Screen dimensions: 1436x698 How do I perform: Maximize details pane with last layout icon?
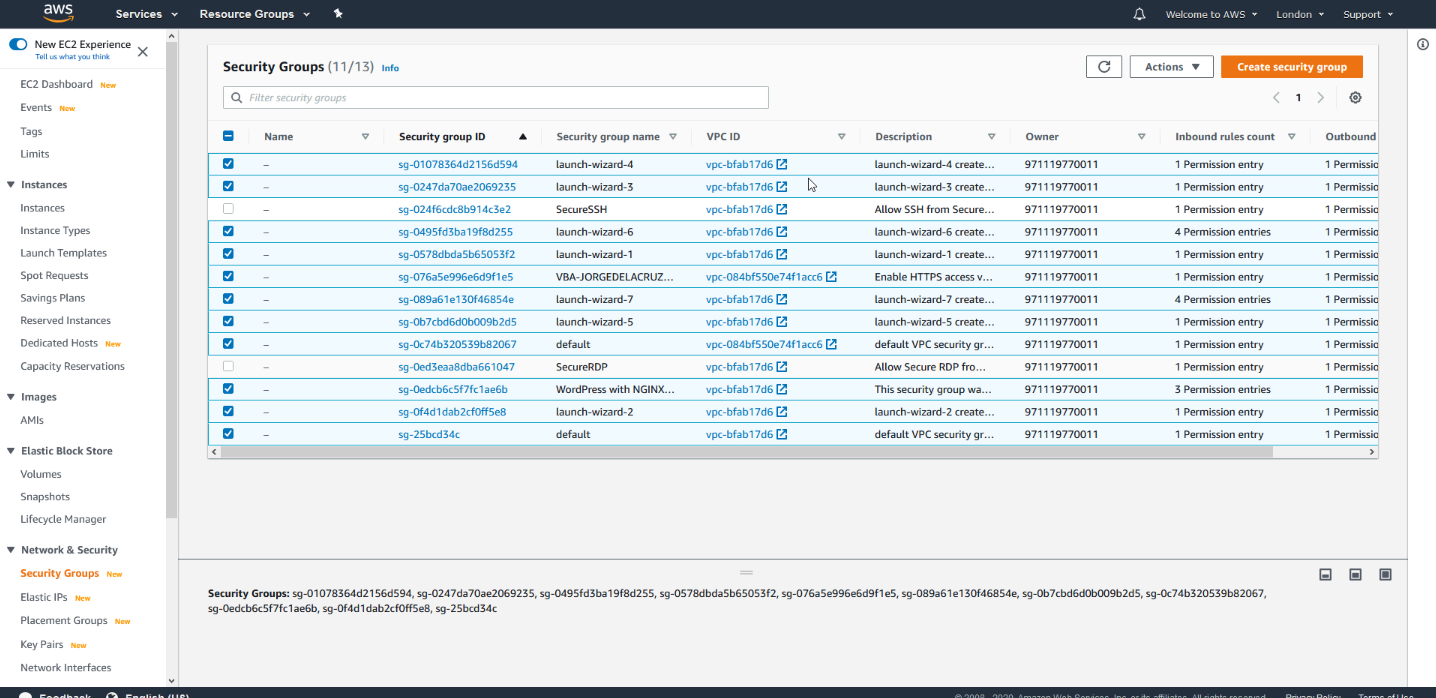coord(1385,575)
